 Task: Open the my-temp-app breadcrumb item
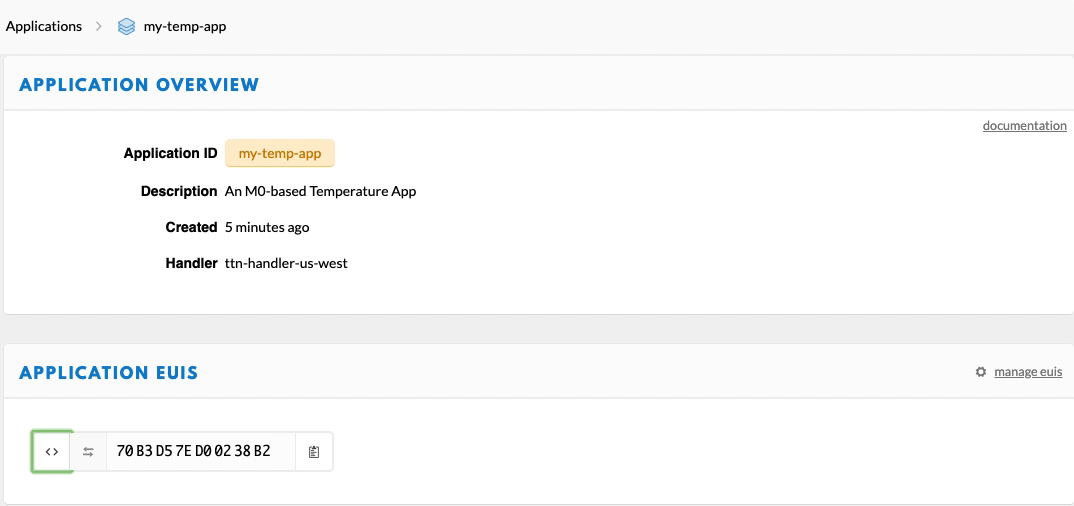185,27
